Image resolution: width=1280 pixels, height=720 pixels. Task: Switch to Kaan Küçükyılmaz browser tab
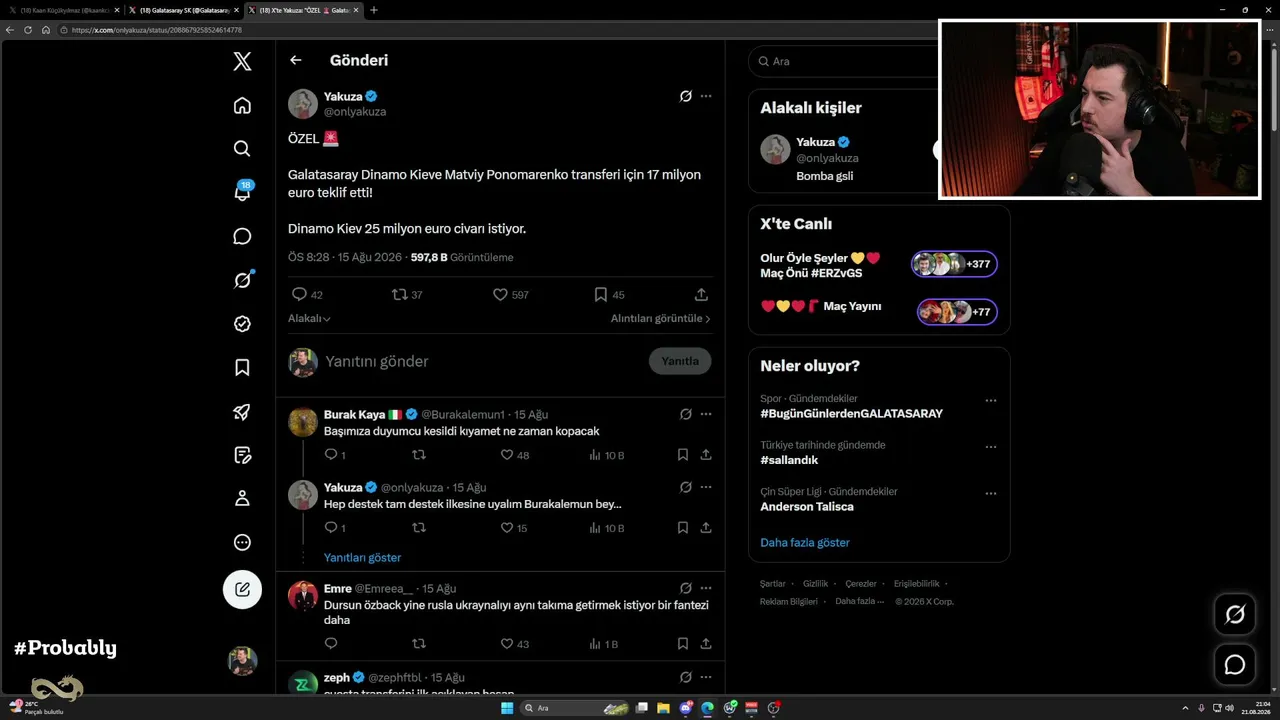[63, 10]
